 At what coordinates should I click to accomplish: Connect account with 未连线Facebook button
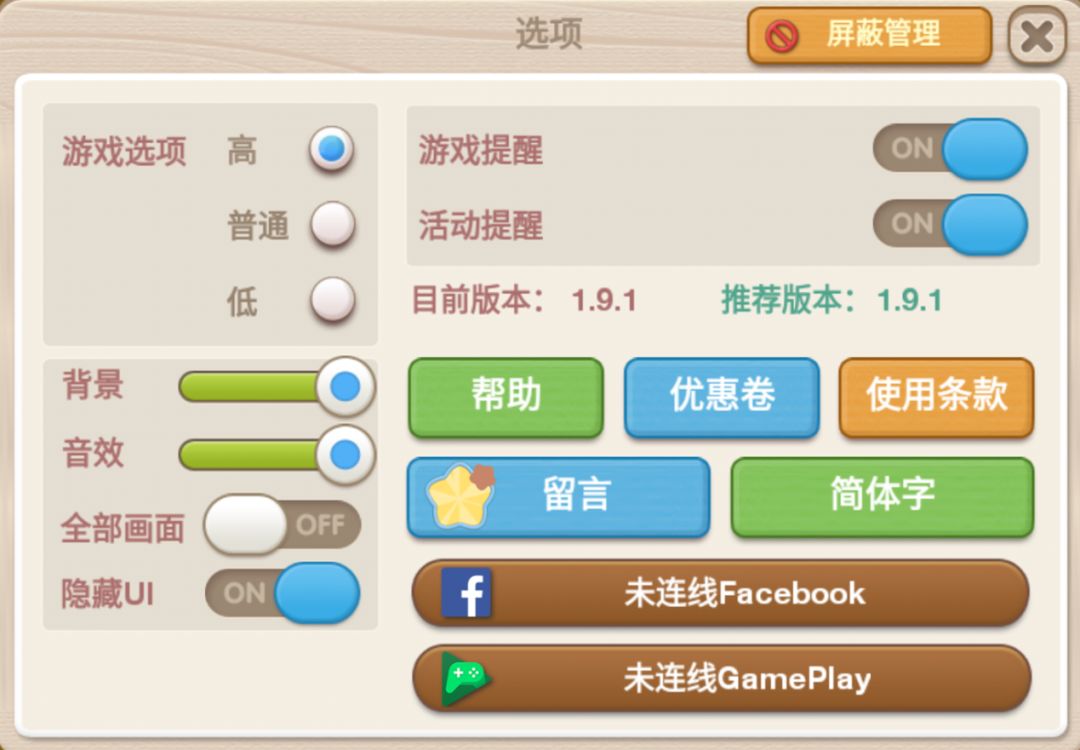tap(720, 593)
